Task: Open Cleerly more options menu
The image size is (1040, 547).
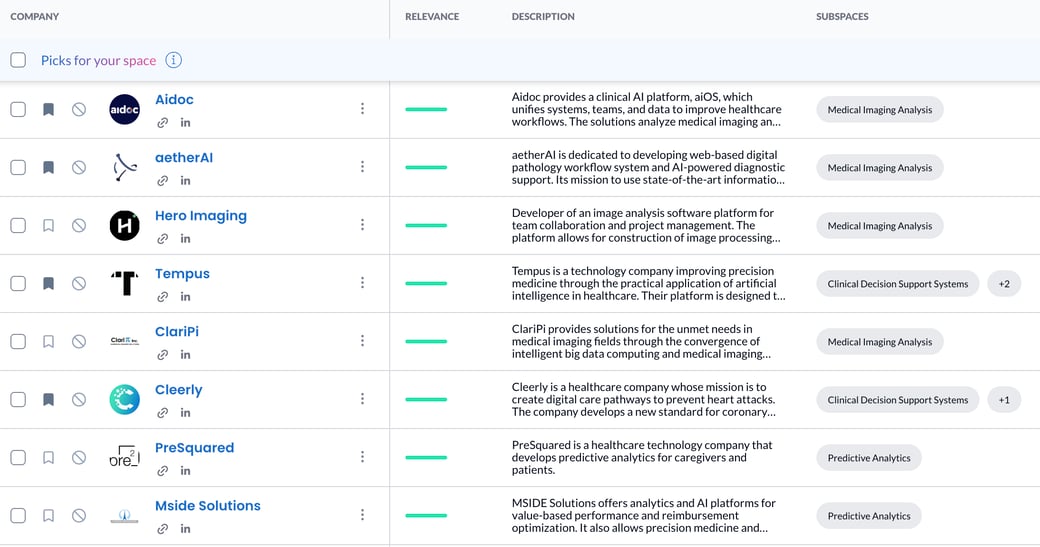Action: (x=362, y=398)
